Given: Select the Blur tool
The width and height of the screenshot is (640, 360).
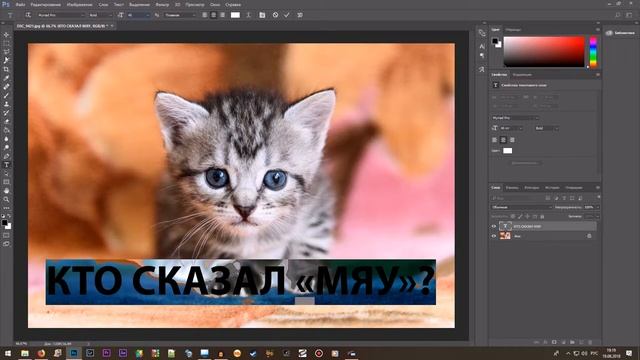Looking at the screenshot, I should click(6, 139).
